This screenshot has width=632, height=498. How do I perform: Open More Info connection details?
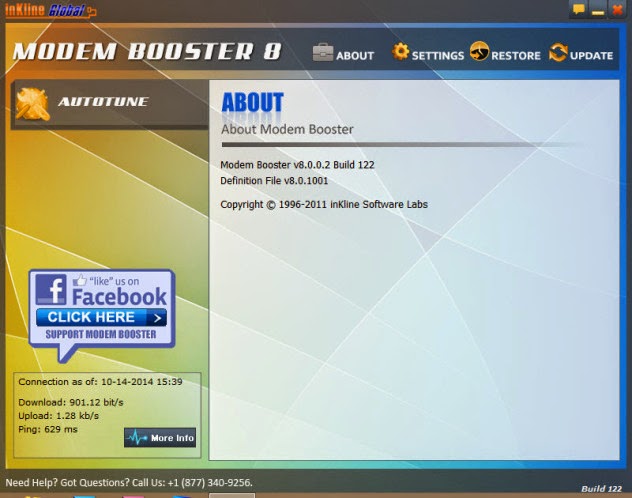tap(160, 438)
